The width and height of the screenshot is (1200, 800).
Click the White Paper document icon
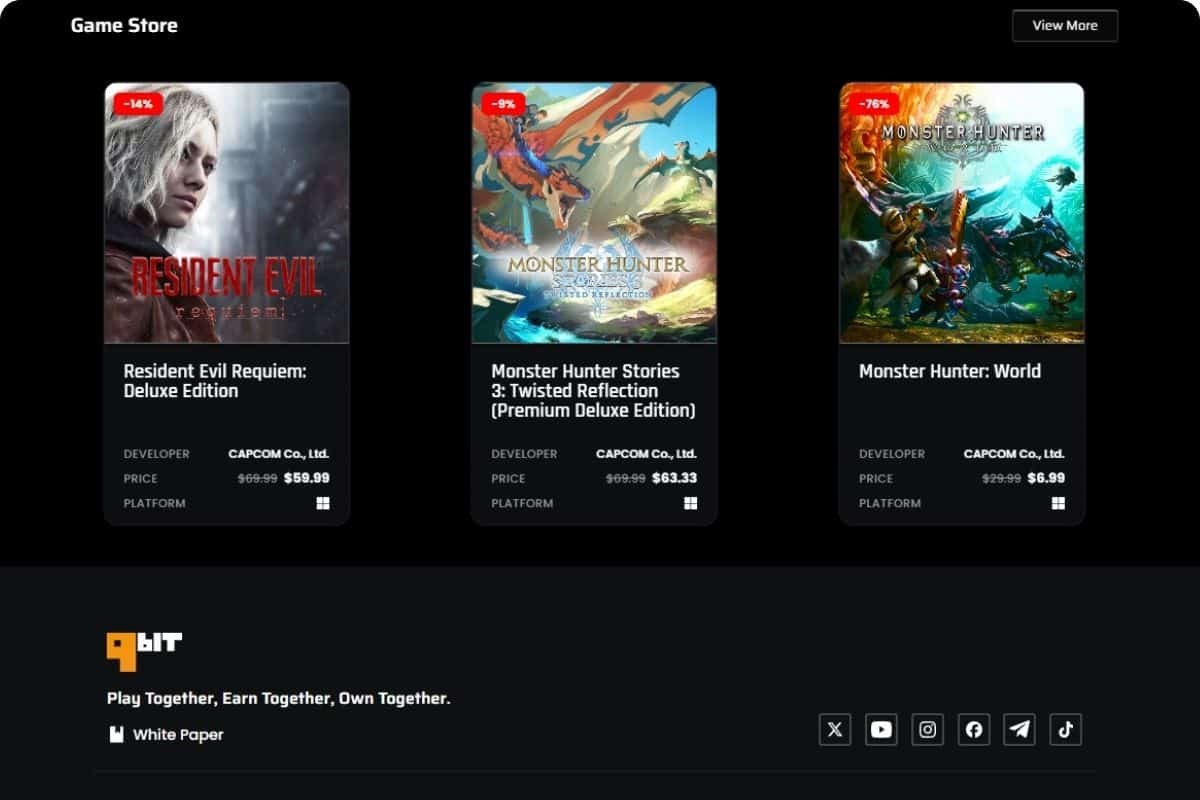pyautogui.click(x=116, y=735)
